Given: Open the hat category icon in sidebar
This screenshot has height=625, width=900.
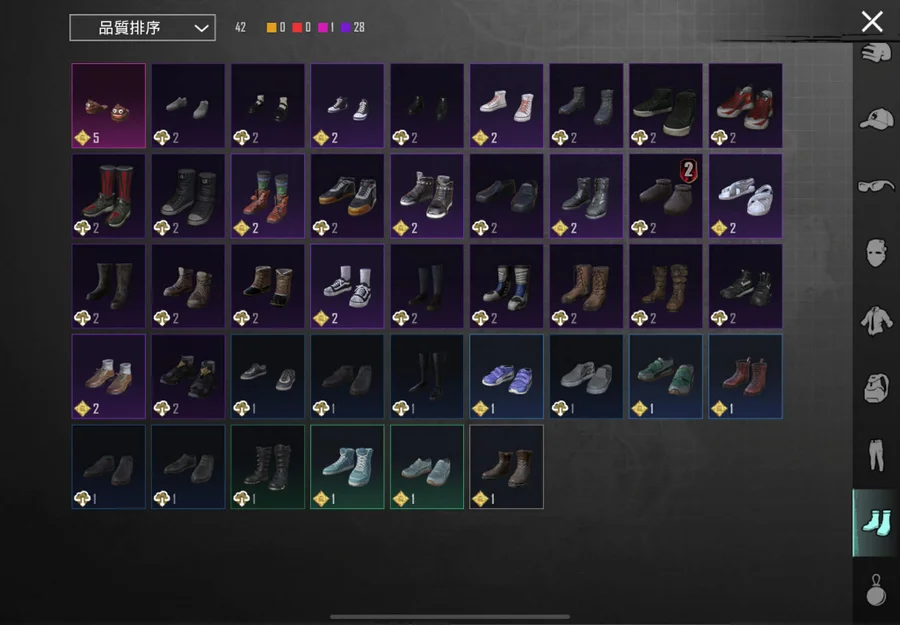Looking at the screenshot, I should [x=876, y=119].
